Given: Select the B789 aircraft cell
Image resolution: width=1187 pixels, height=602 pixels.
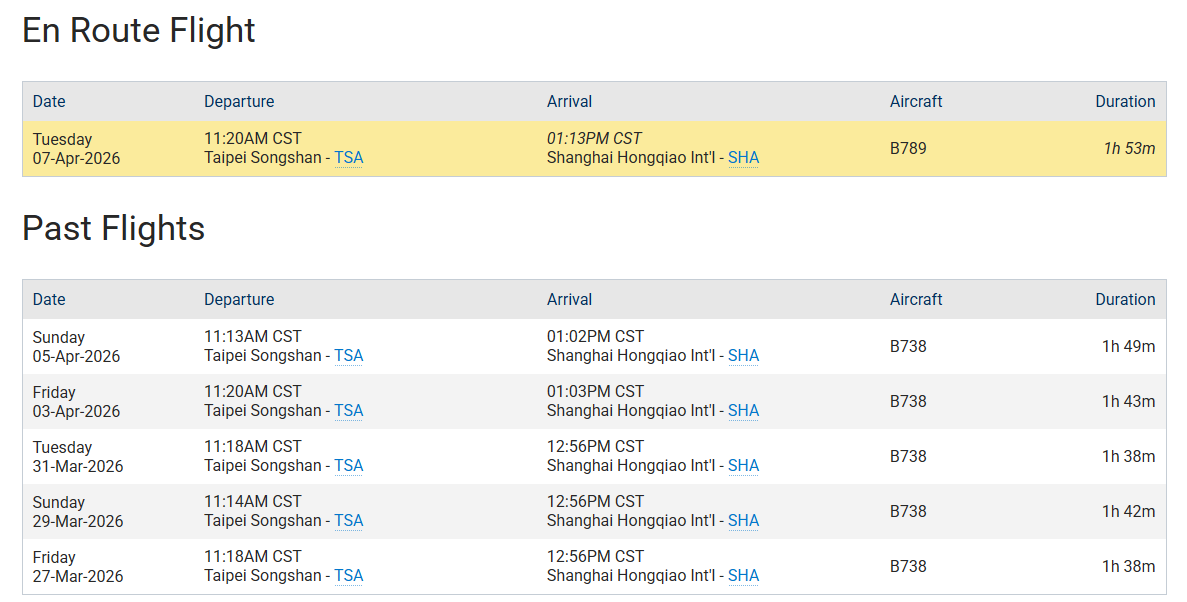Looking at the screenshot, I should [908, 149].
